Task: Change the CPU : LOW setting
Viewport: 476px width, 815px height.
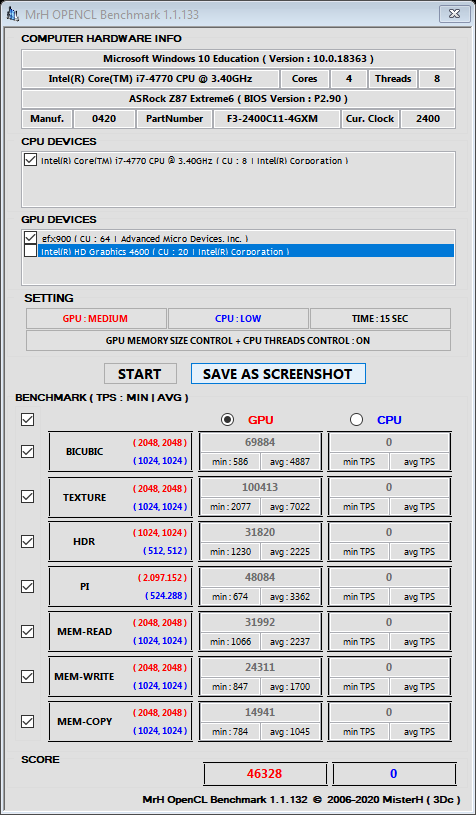Action: (238, 319)
